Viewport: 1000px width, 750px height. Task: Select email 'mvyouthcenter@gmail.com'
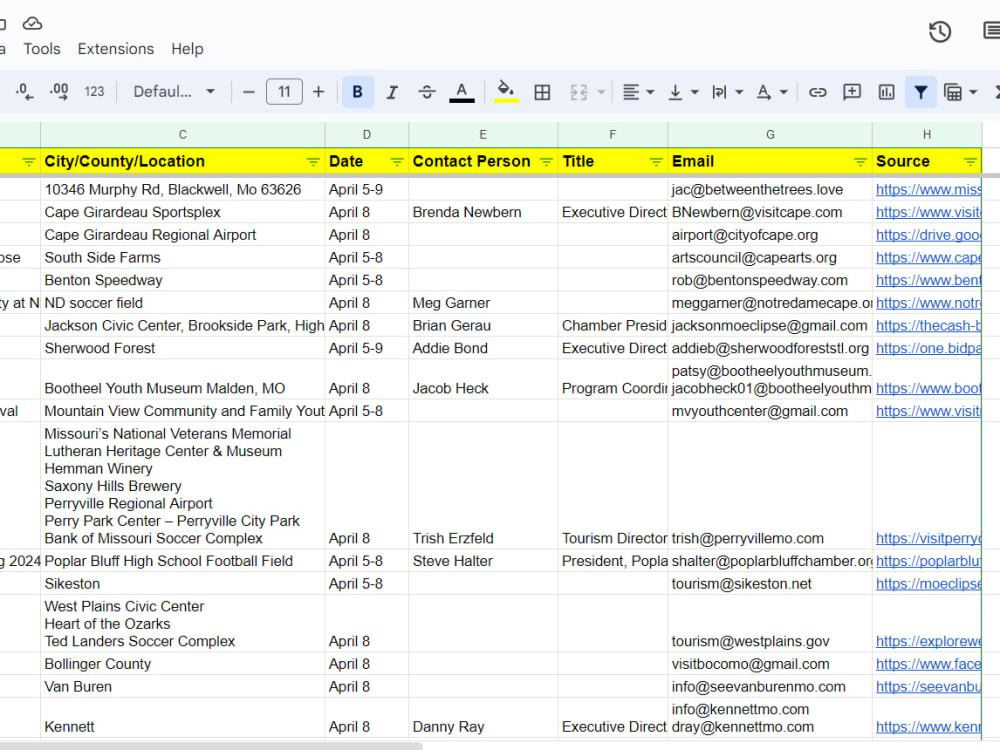pos(770,411)
